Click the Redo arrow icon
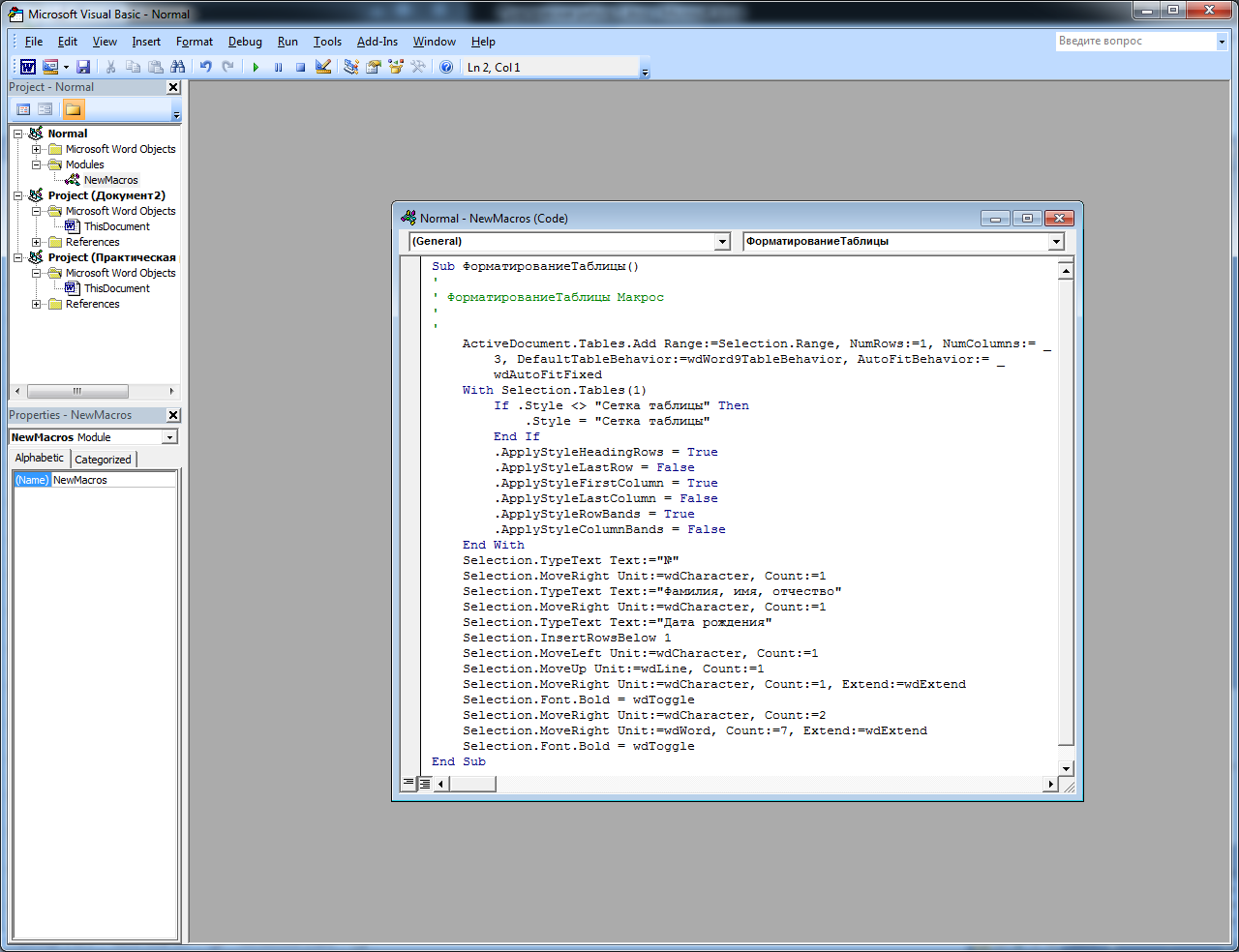This screenshot has width=1239, height=952. click(x=227, y=67)
